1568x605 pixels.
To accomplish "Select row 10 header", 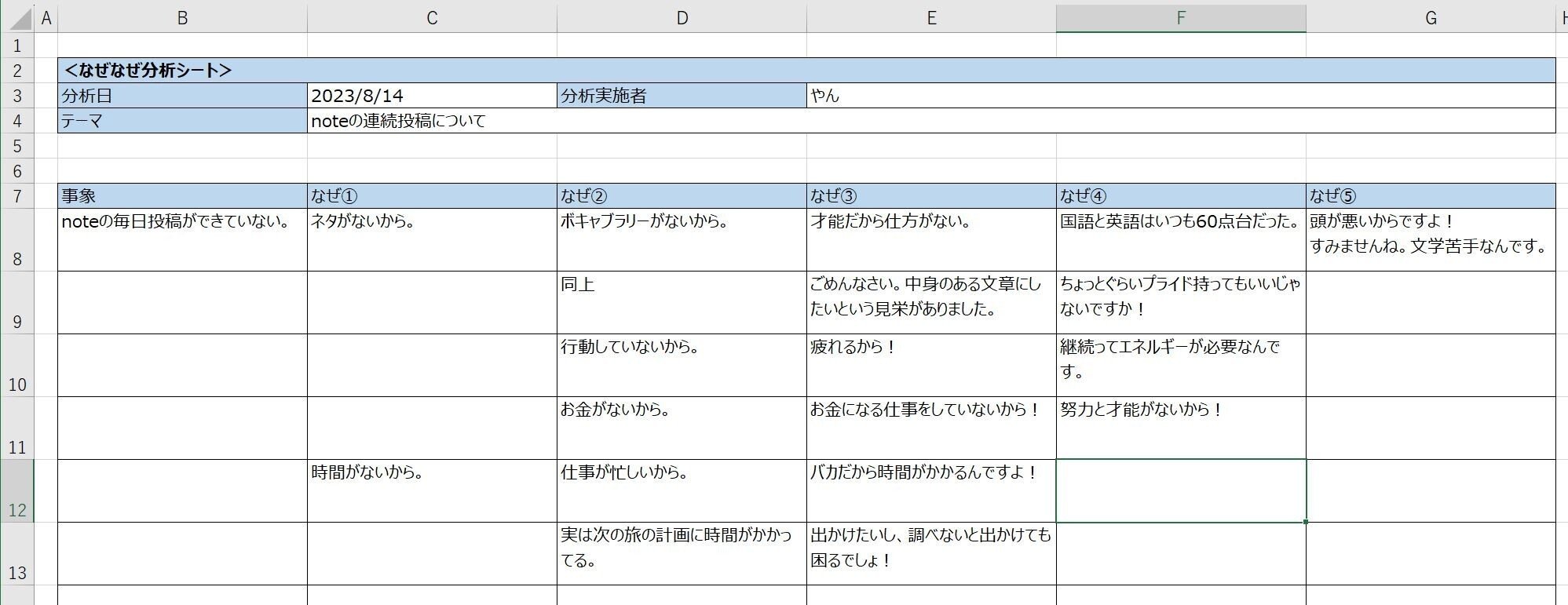I will (16, 366).
